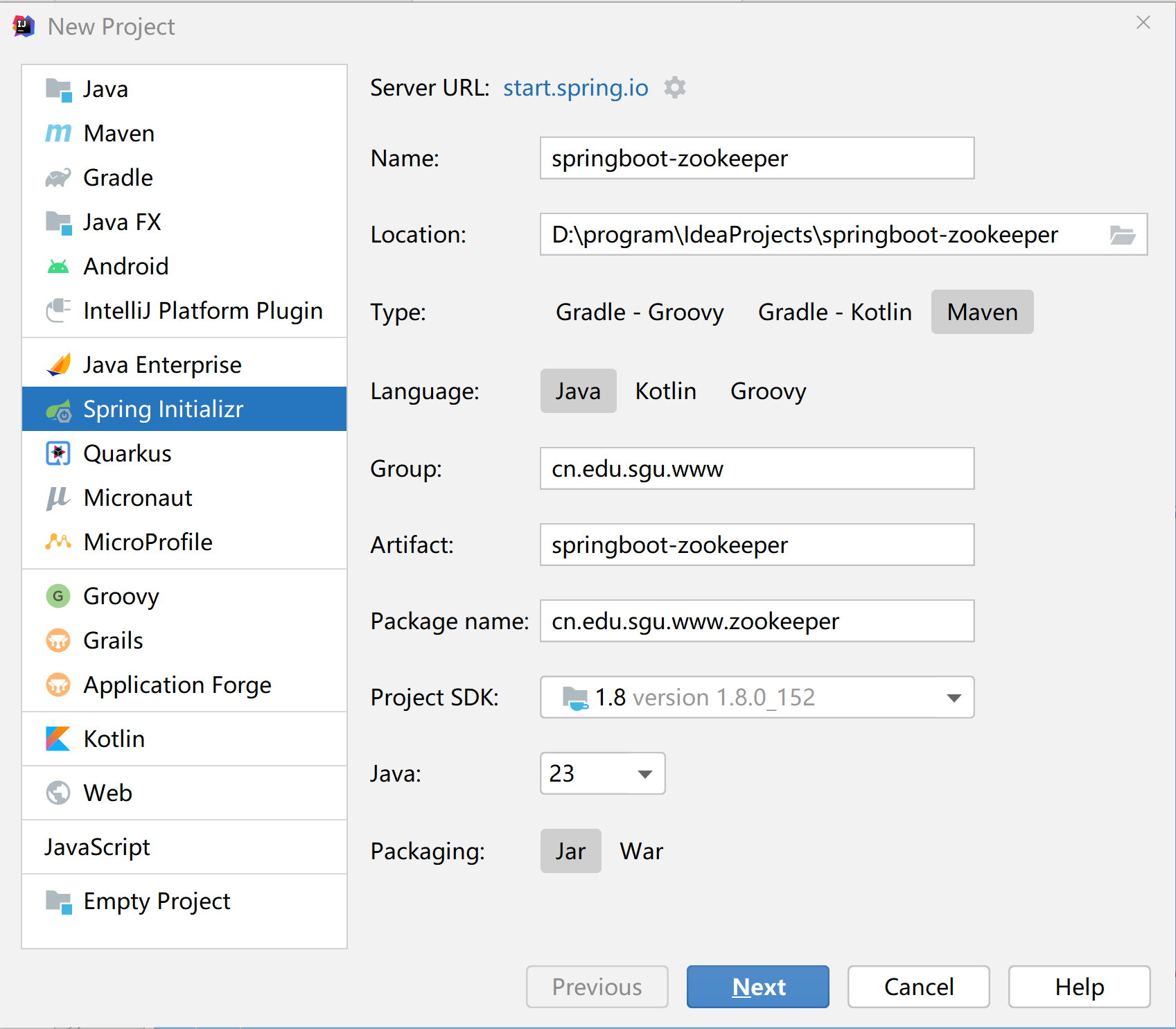Screen dimensions: 1176x1029
Task: Choose Kotlin as the language
Action: pyautogui.click(x=666, y=391)
